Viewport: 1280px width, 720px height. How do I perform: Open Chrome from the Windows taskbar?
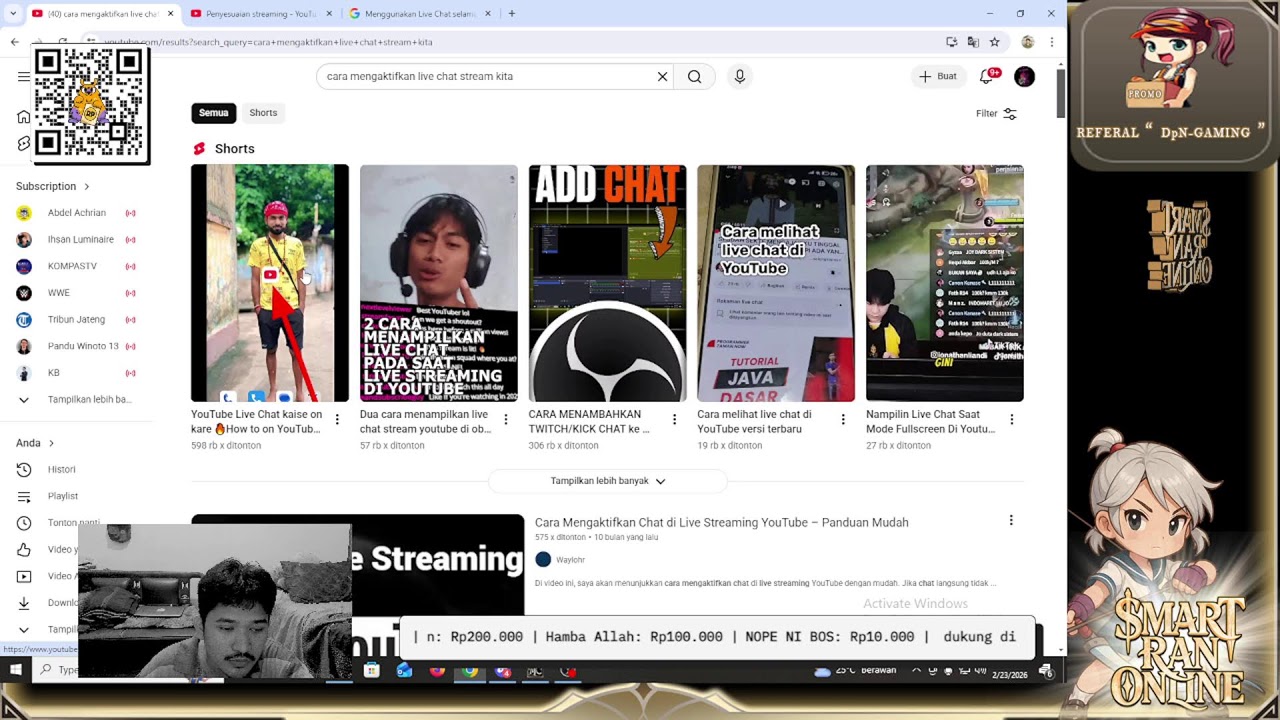(x=470, y=671)
